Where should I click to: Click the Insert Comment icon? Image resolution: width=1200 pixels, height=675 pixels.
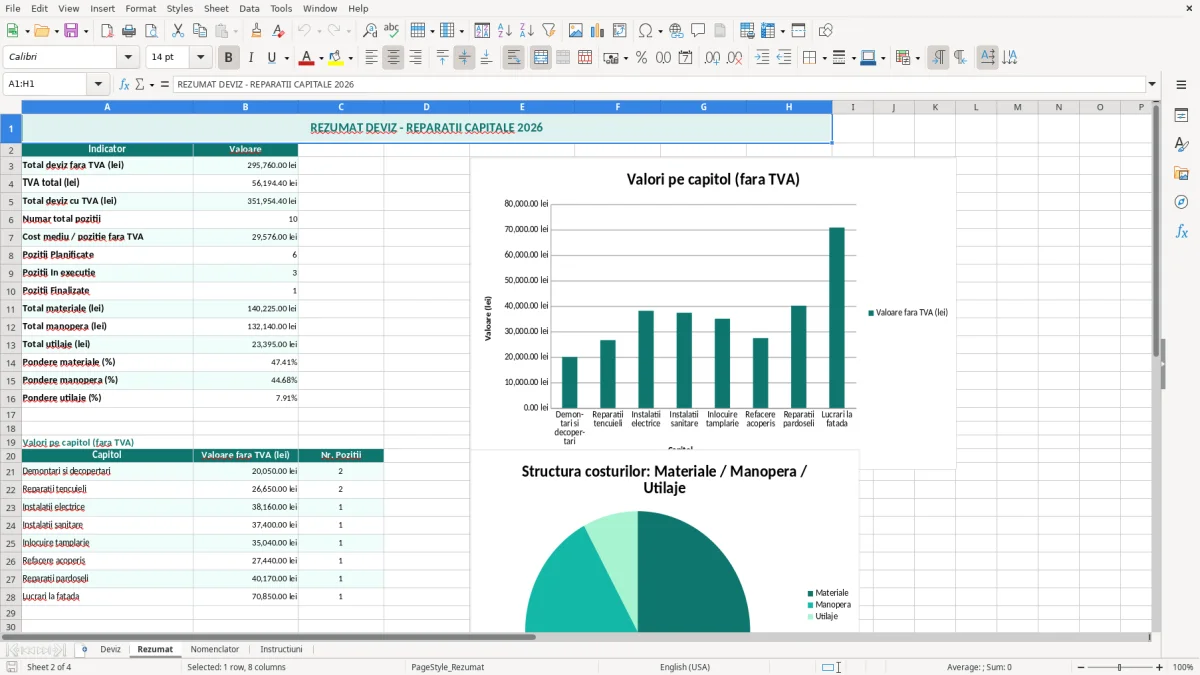[x=698, y=31]
